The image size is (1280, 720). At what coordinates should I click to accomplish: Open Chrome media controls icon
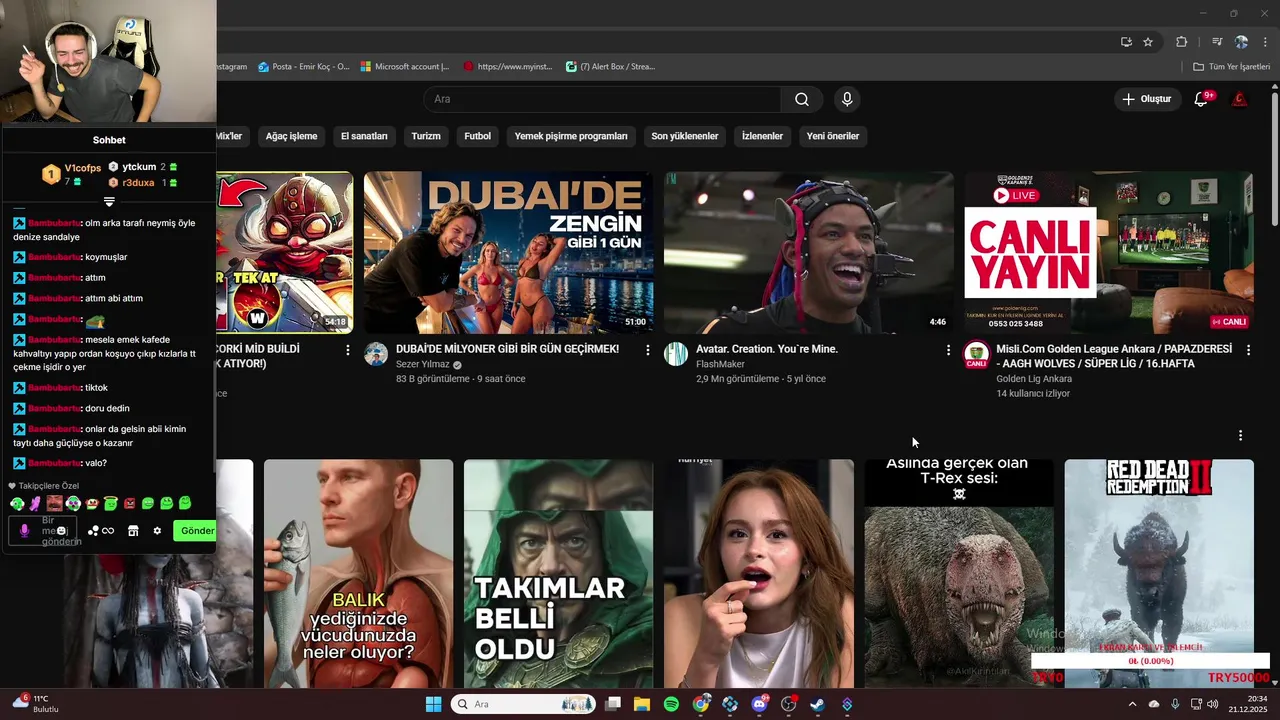point(1217,42)
